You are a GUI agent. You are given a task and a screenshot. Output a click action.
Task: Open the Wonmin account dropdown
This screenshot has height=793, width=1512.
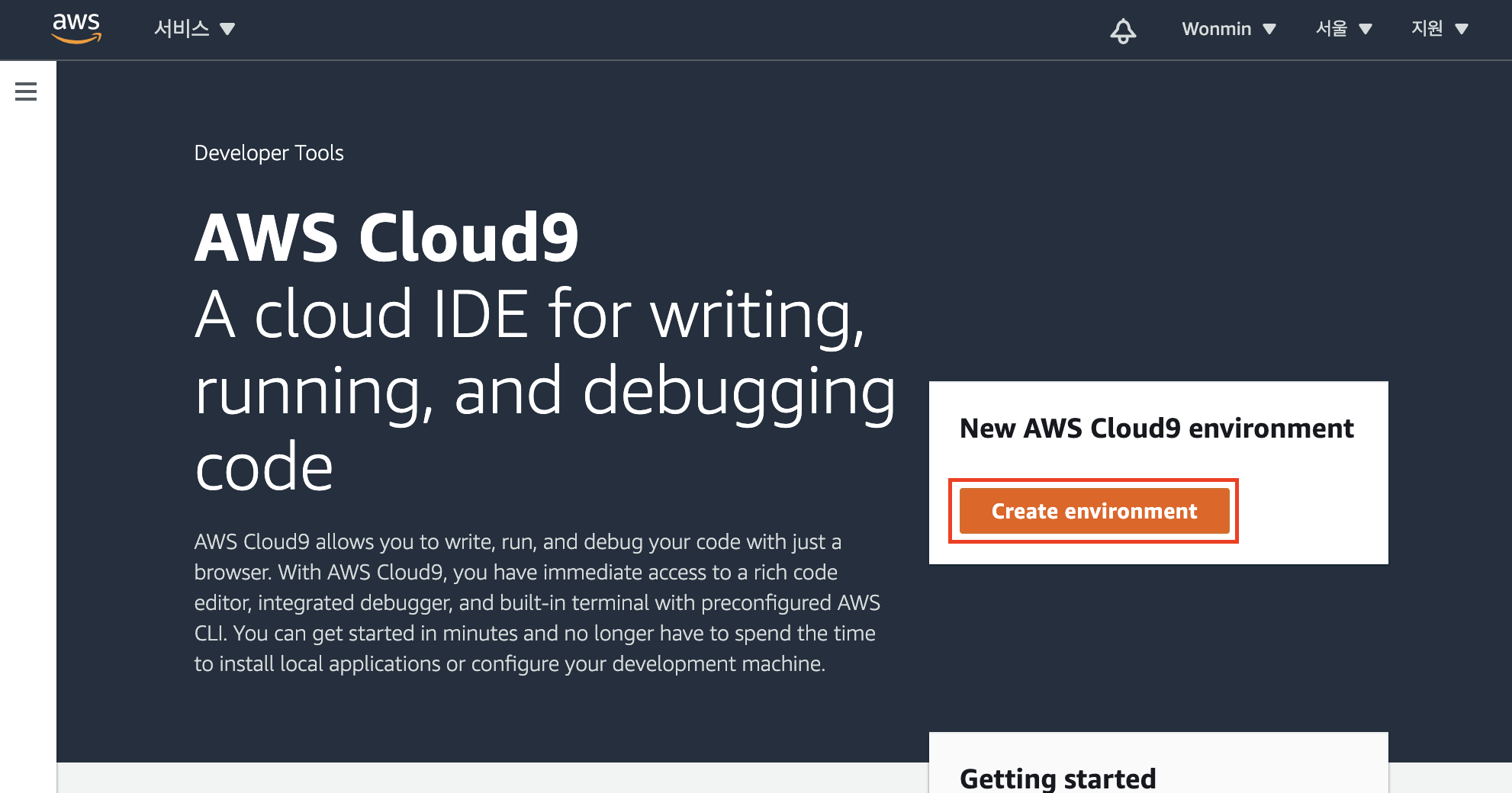click(x=1228, y=29)
